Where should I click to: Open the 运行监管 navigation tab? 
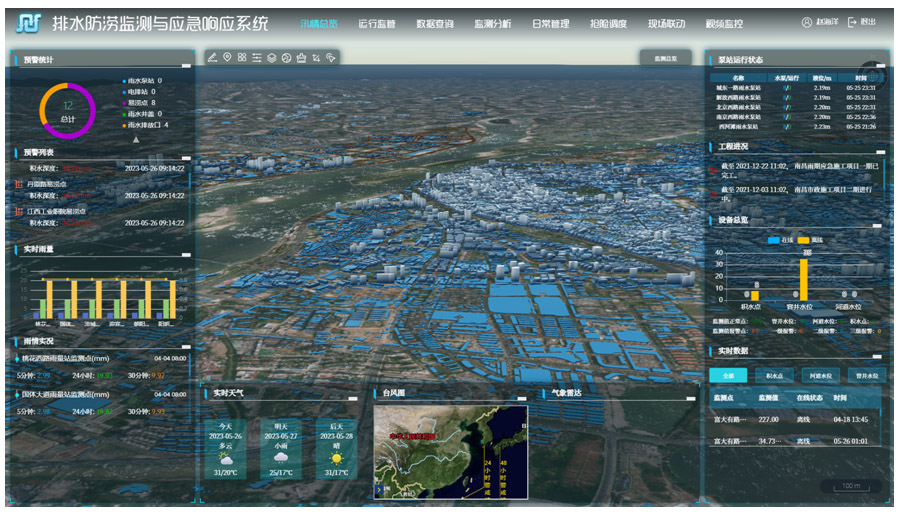point(376,23)
